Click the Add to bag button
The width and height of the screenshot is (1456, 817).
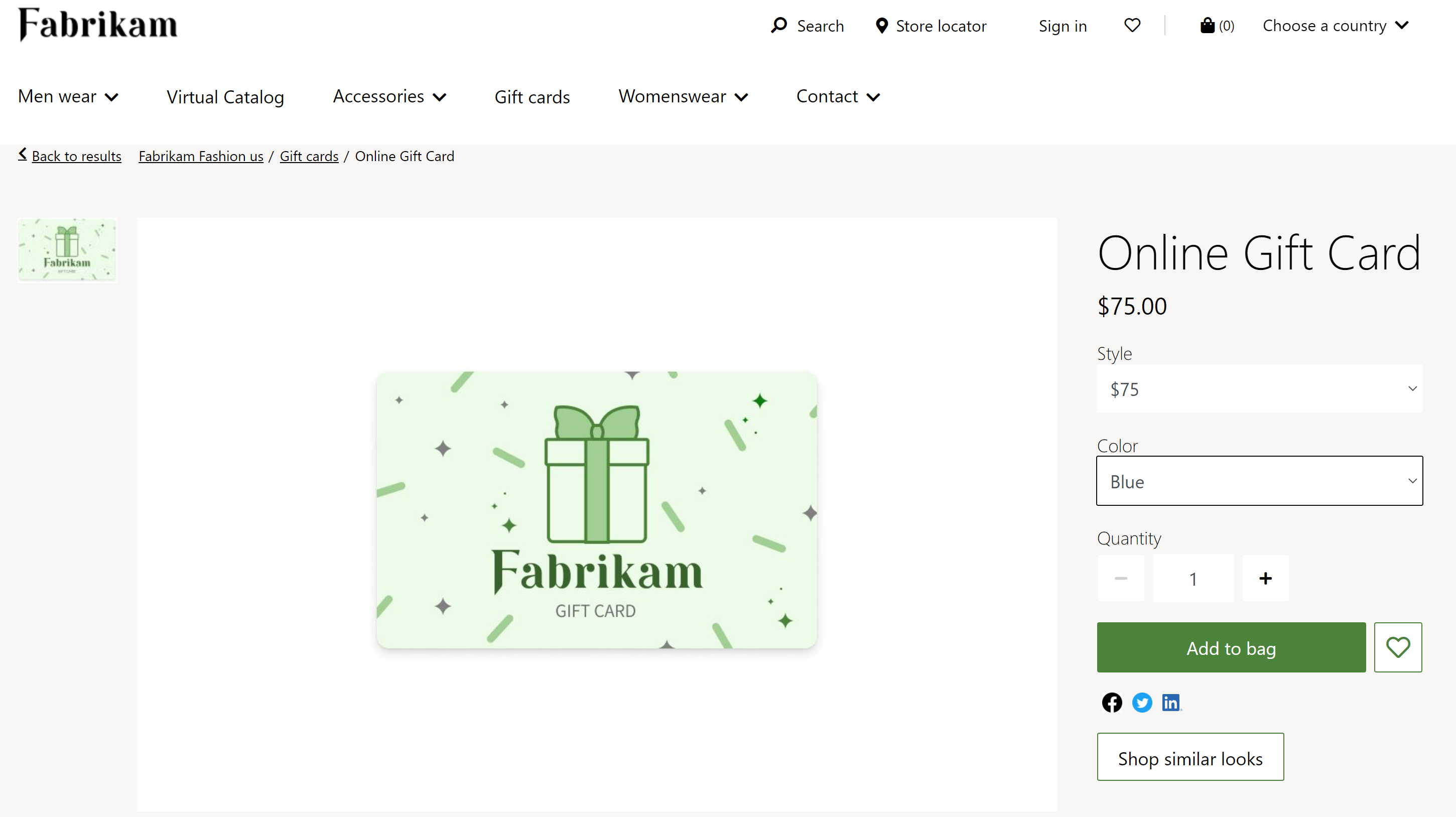1231,647
